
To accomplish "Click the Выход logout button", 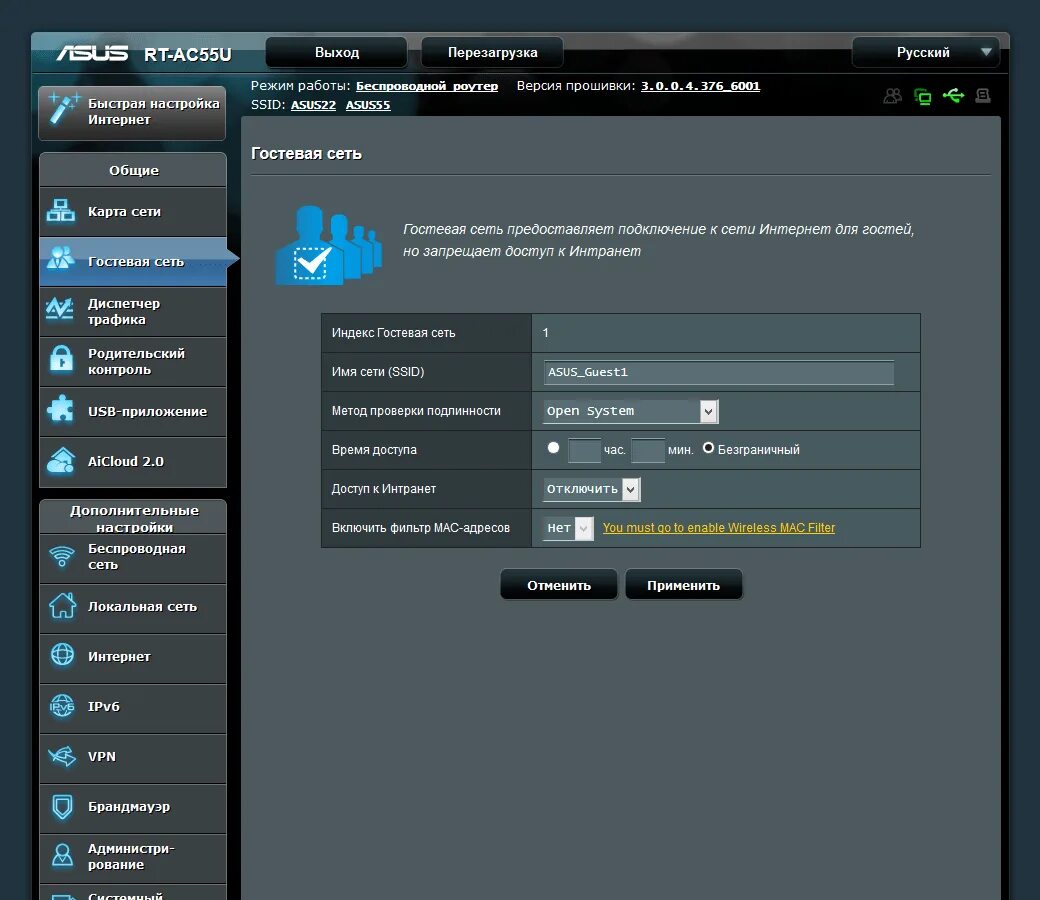I will 337,52.
